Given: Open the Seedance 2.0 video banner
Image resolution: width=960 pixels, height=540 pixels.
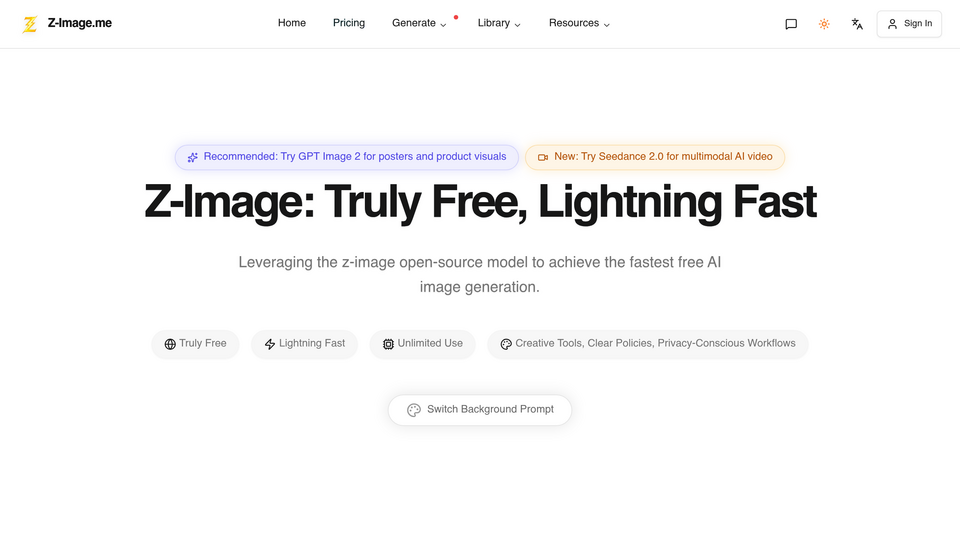Looking at the screenshot, I should pyautogui.click(x=655, y=157).
